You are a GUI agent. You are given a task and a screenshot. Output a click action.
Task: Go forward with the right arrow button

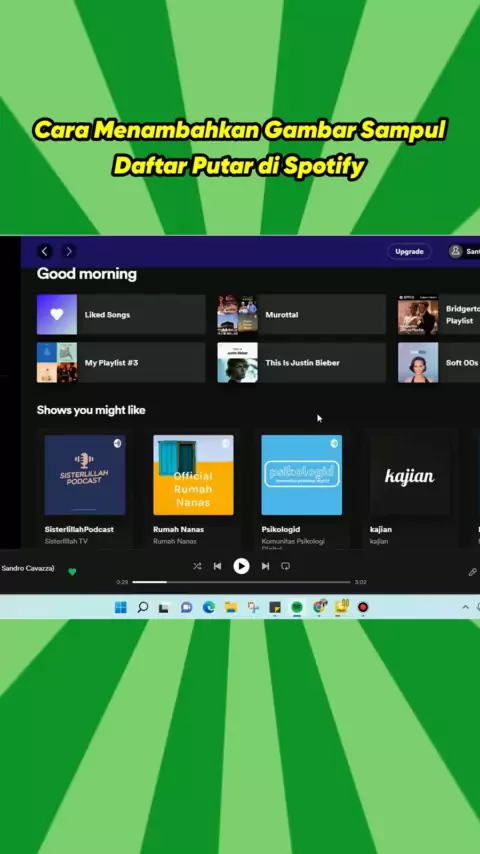(69, 251)
